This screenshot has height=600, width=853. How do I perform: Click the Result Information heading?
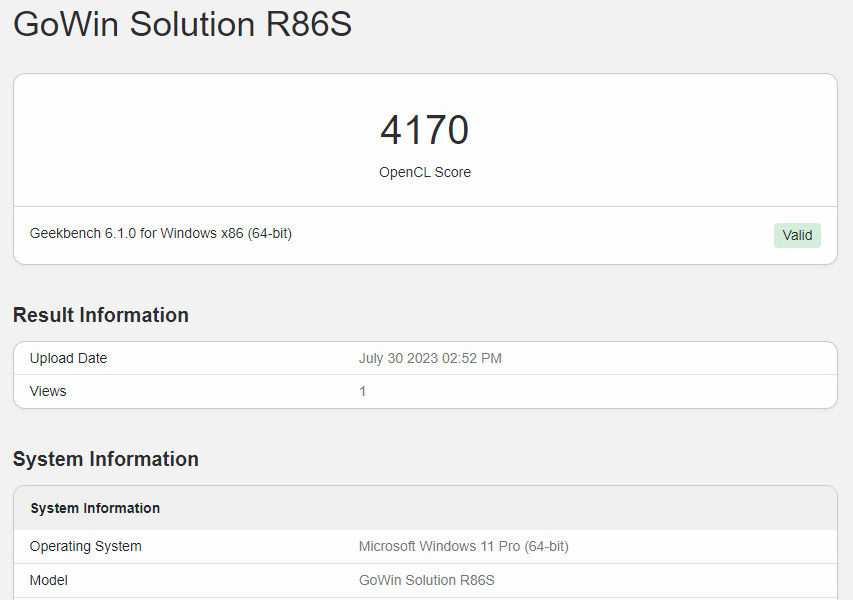tap(101, 315)
